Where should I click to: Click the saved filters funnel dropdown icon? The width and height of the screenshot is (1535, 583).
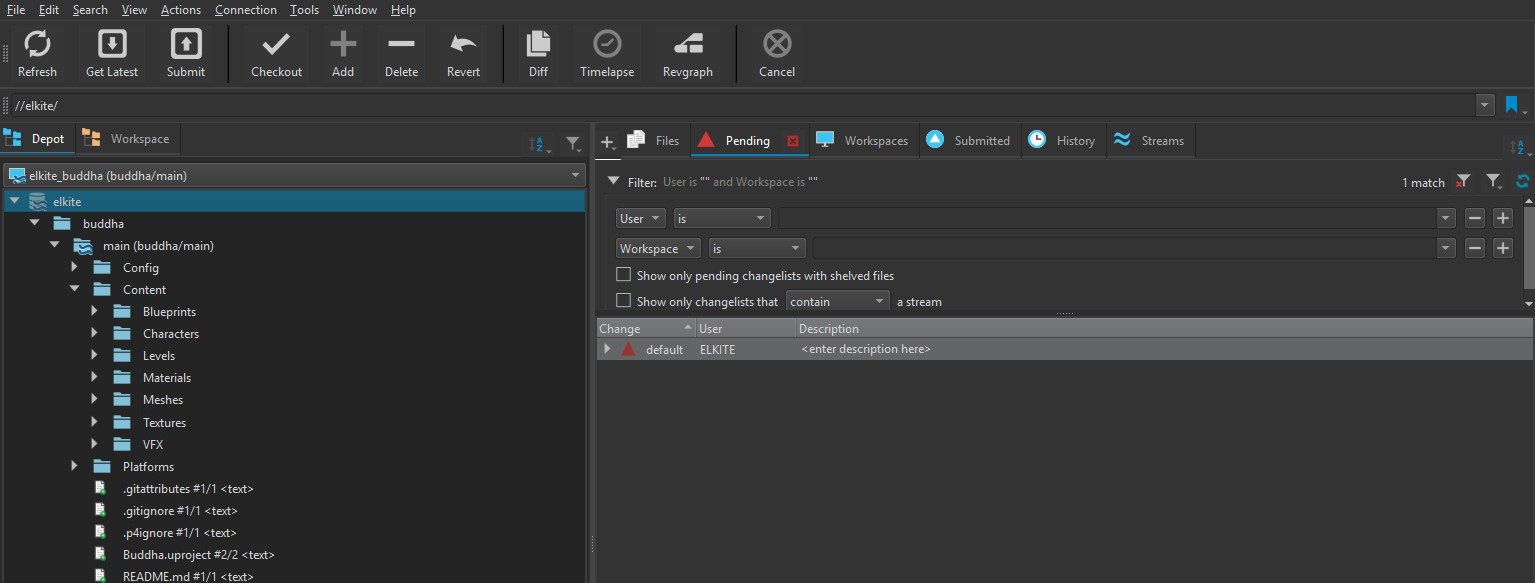point(1494,182)
